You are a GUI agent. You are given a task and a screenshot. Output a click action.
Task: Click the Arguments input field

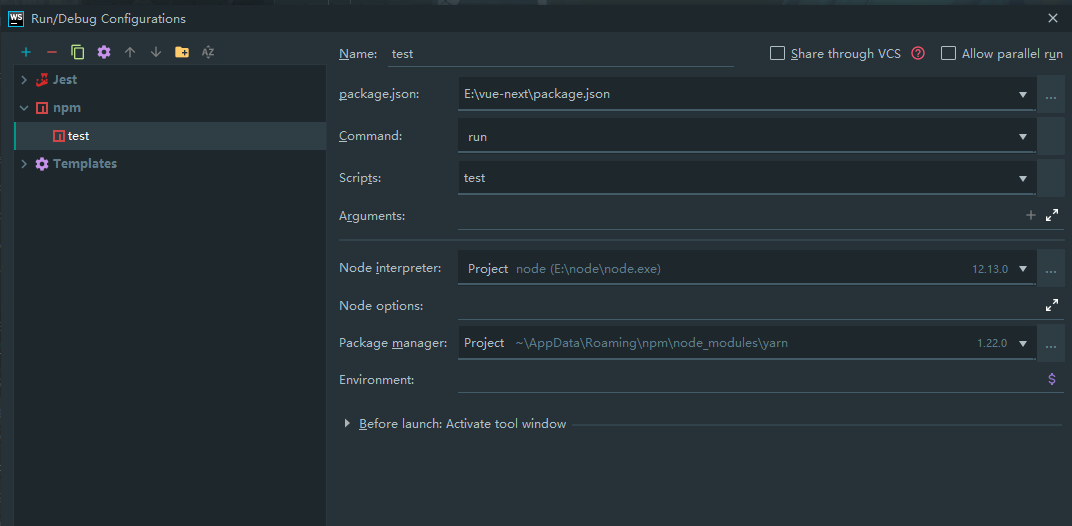click(x=740, y=215)
